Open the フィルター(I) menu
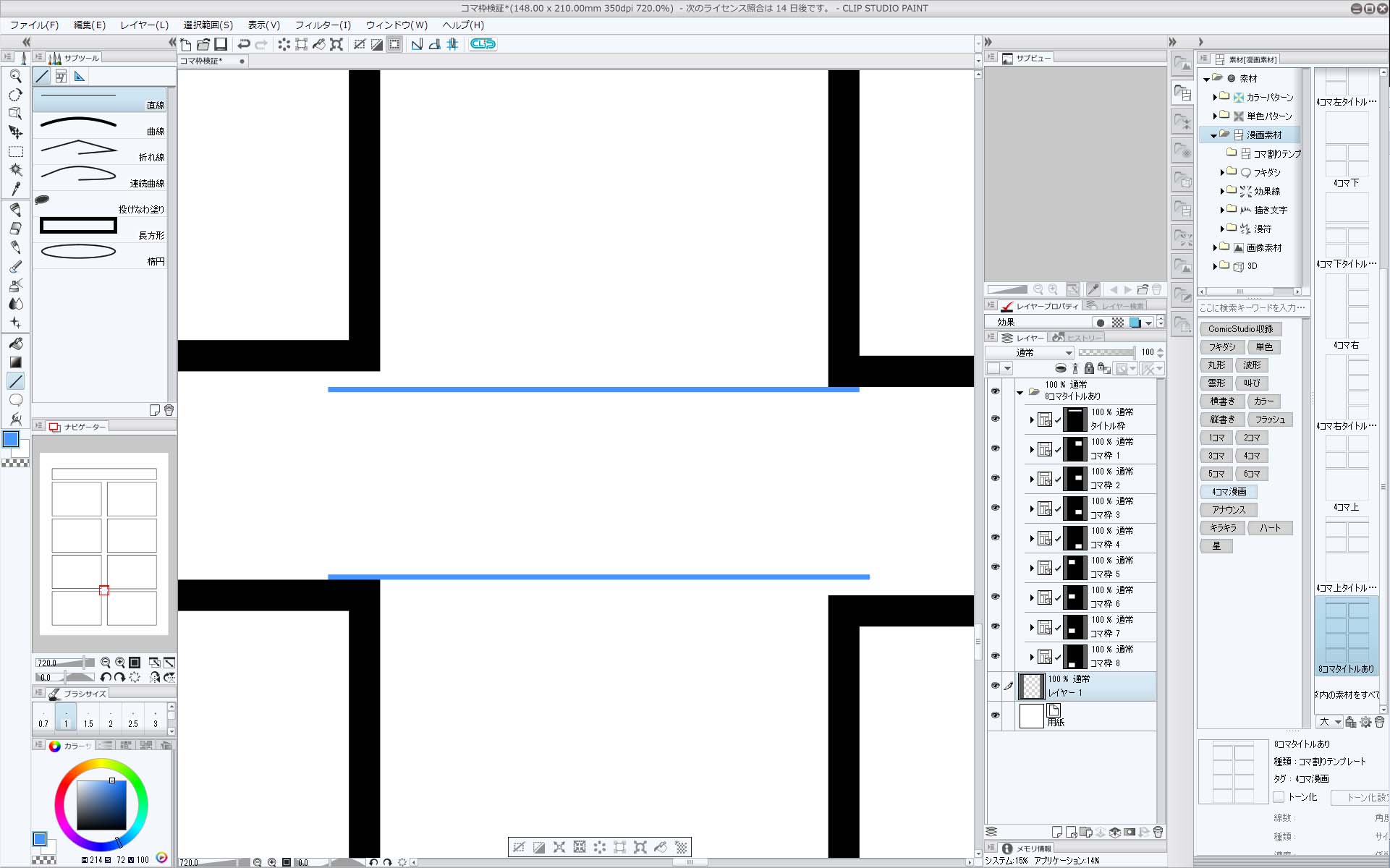1390x868 pixels. 323,25
